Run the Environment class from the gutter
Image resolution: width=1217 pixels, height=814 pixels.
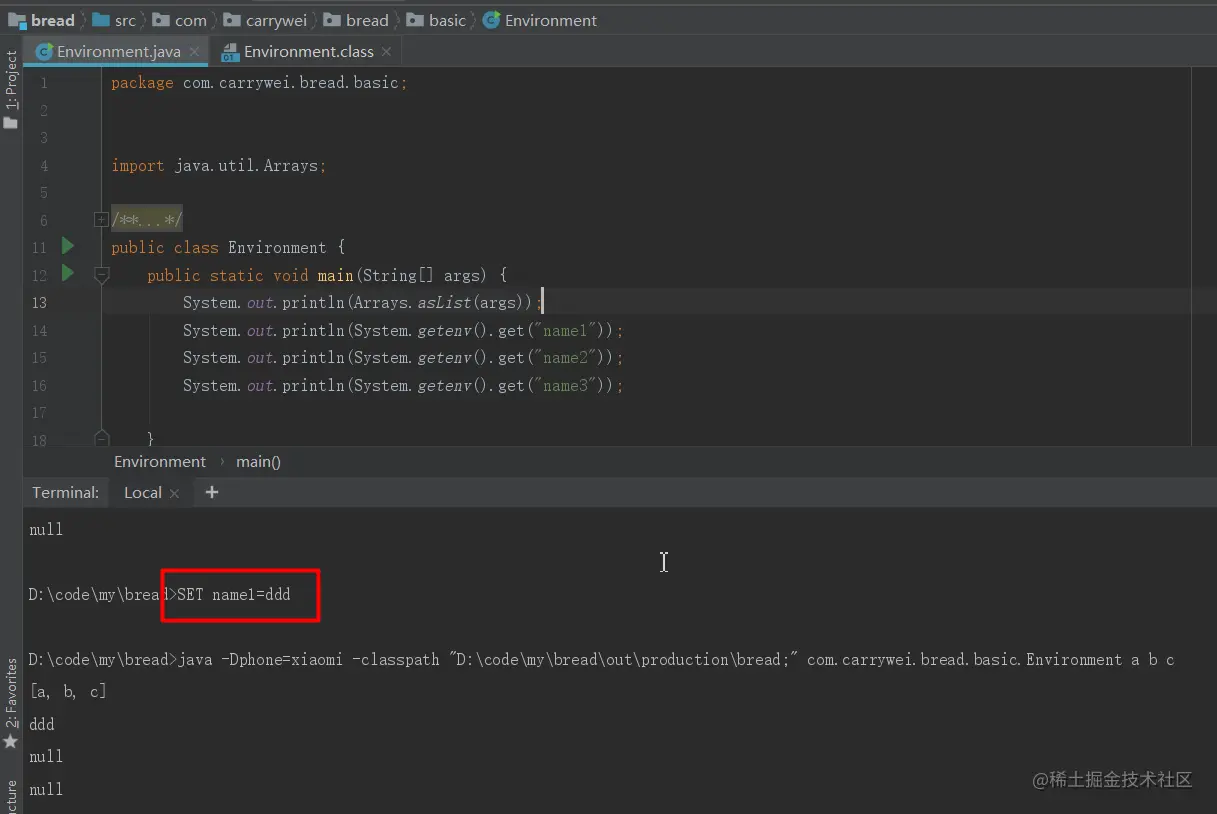(x=68, y=246)
